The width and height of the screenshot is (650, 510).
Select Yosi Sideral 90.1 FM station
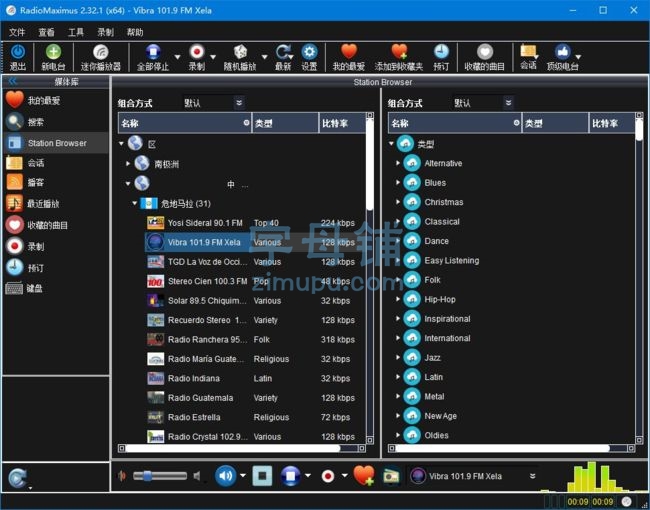click(x=255, y=223)
